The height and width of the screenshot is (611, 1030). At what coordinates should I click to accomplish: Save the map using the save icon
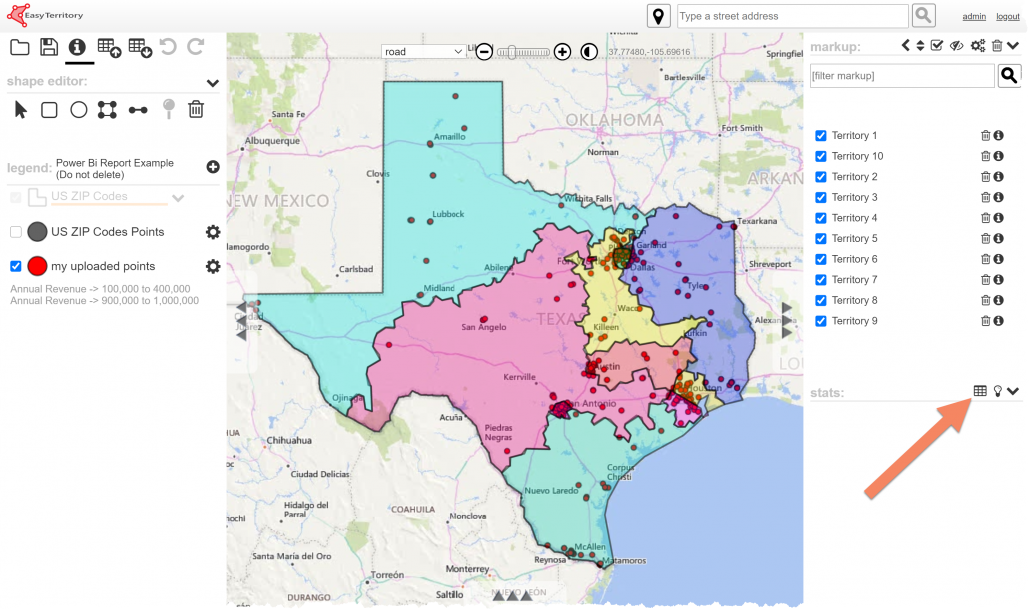(49, 45)
